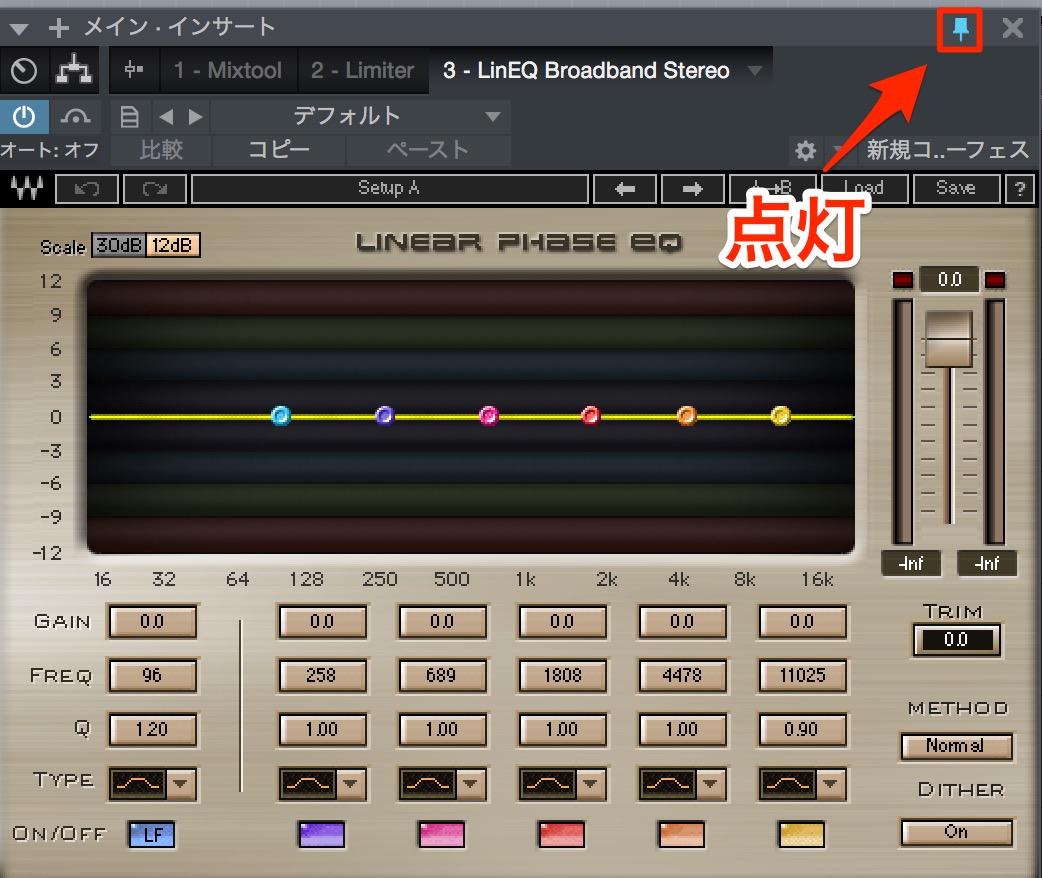Click the Waves redo button
Viewport: 1042px width, 878px height.
coord(155,189)
